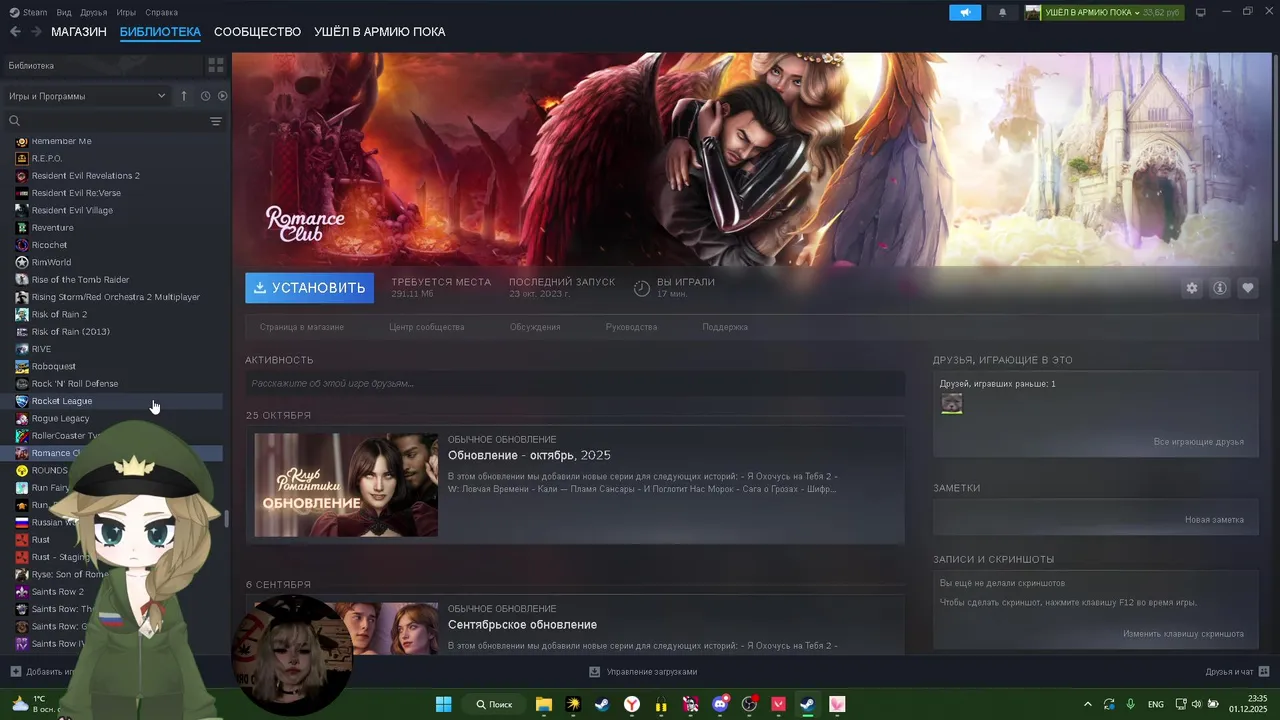
Task: Go back with the navigation arrow
Action: pyautogui.click(x=15, y=32)
